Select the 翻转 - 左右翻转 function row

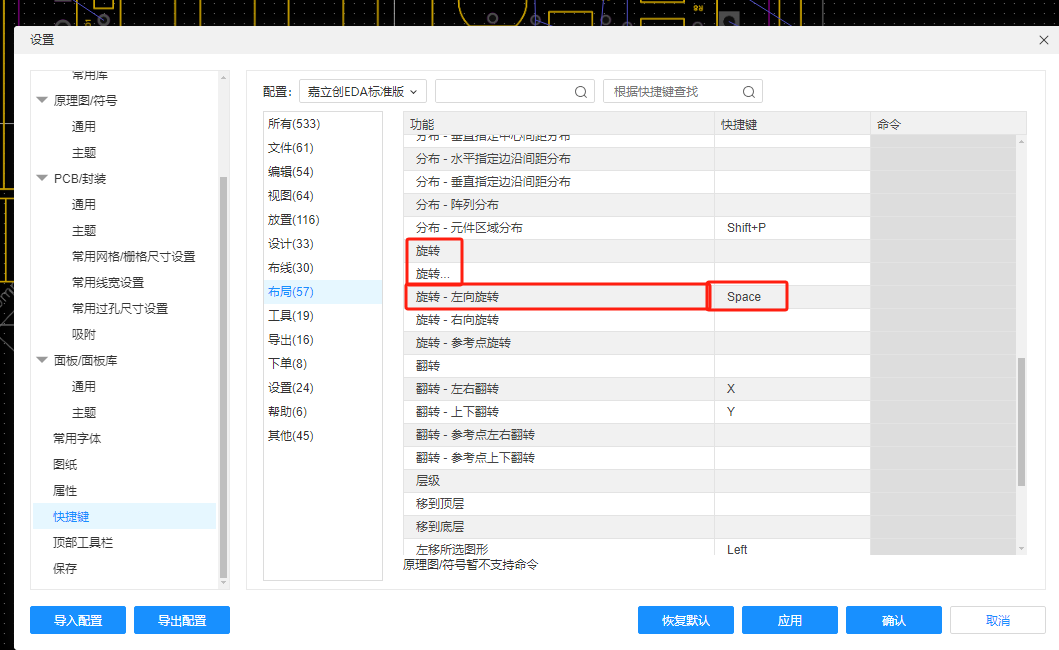[x=558, y=389]
